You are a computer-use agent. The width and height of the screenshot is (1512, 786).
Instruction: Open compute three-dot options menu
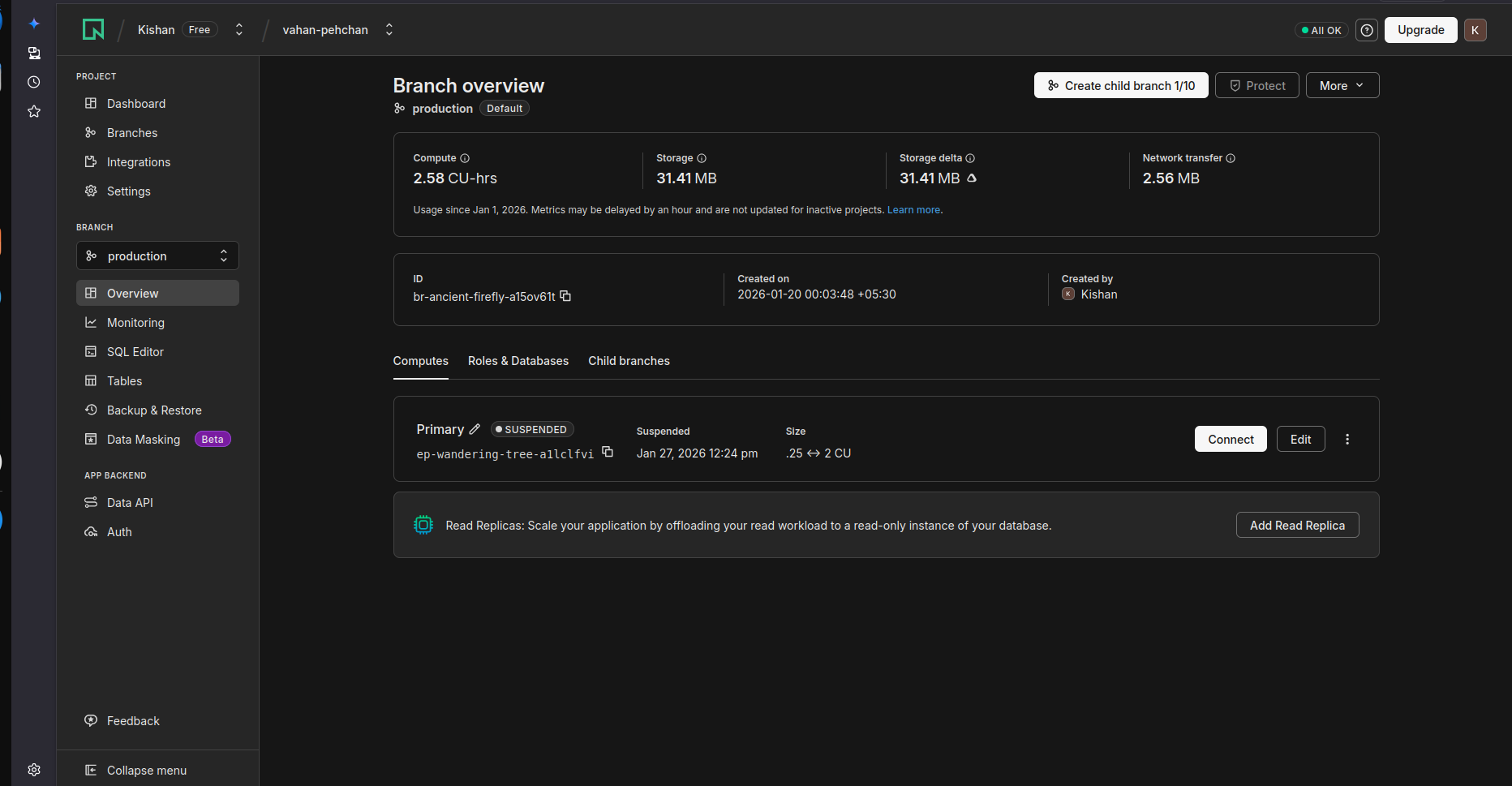click(x=1347, y=439)
